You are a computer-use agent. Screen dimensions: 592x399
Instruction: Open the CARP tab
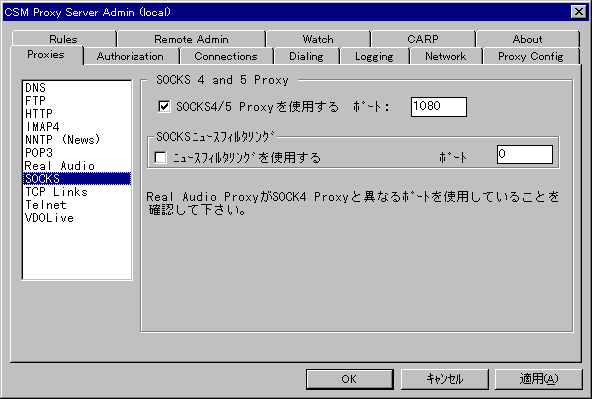click(423, 39)
